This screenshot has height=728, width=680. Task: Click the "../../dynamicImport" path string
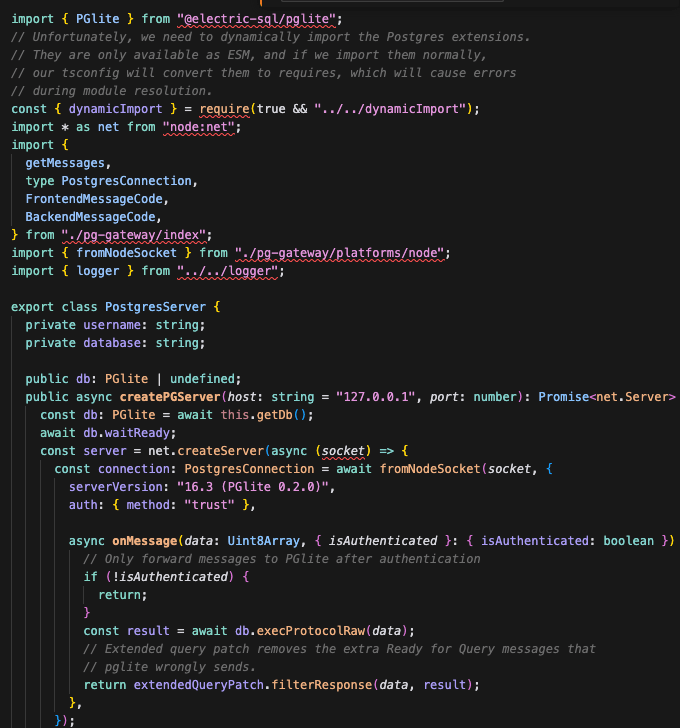(390, 109)
